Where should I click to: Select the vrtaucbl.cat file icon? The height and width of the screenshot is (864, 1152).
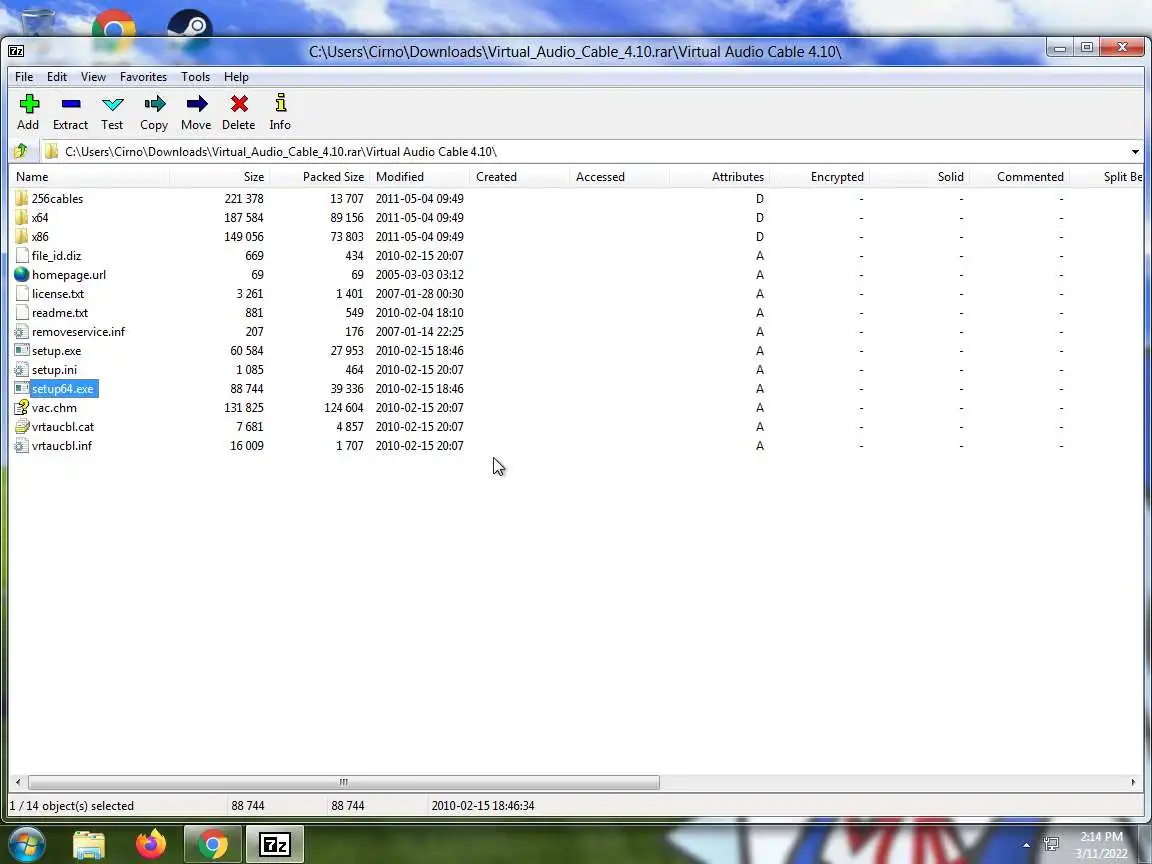pyautogui.click(x=21, y=427)
